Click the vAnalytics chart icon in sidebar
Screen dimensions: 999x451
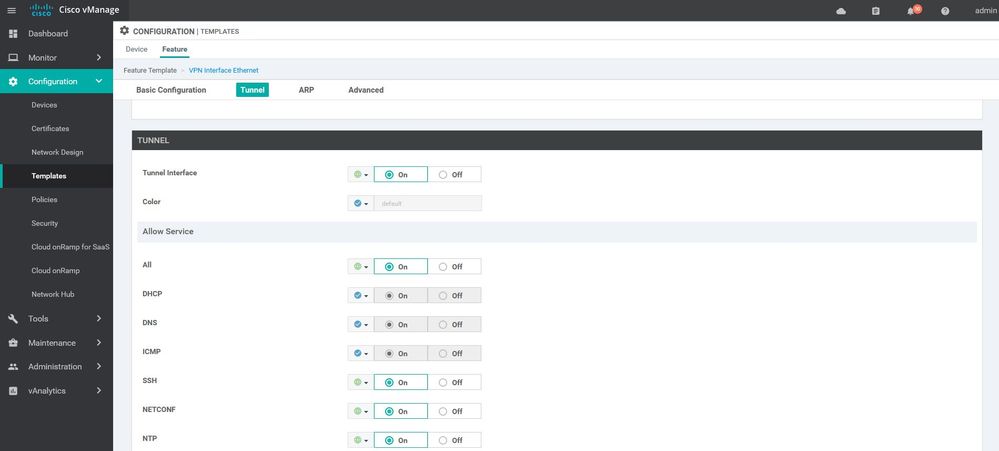(x=13, y=390)
